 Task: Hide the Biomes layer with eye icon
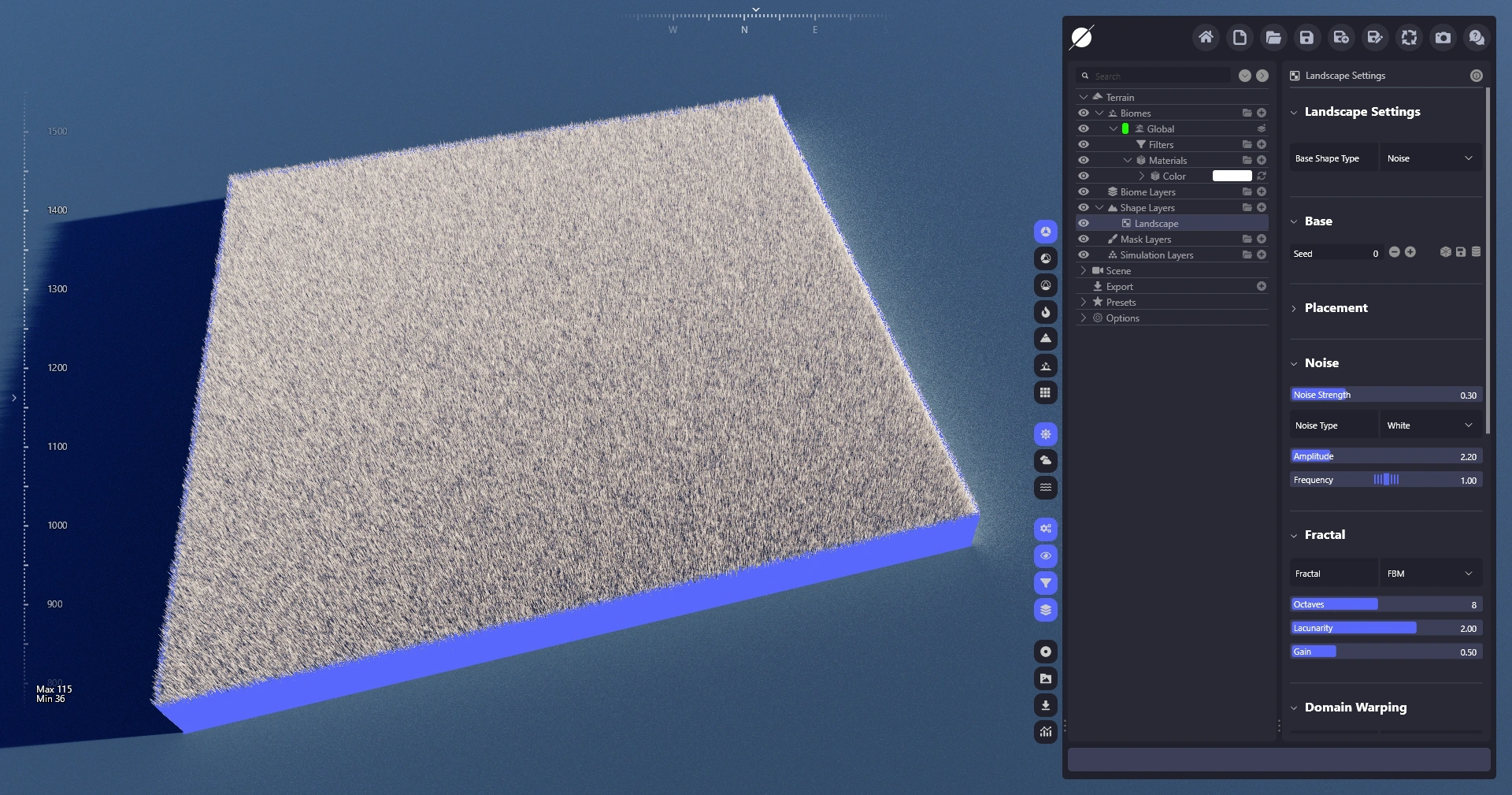click(1084, 113)
